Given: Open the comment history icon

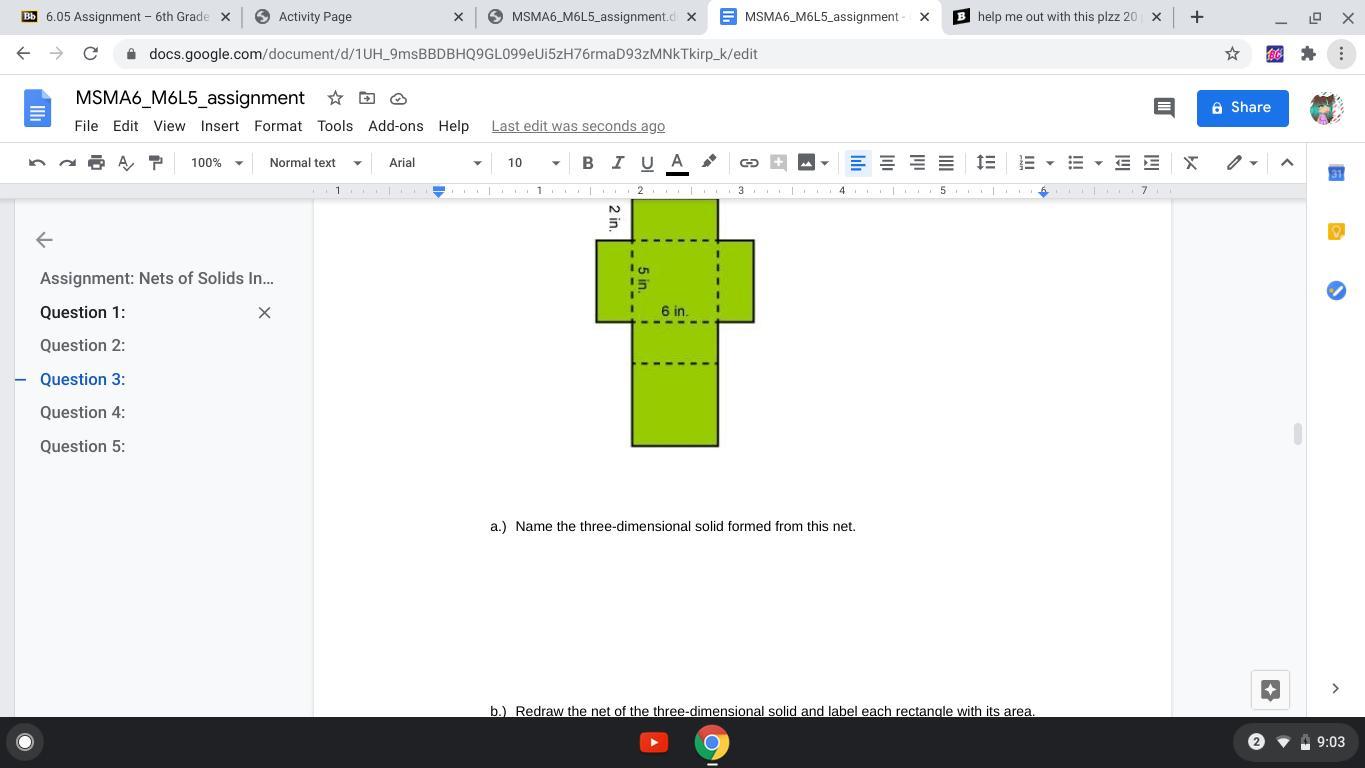Looking at the screenshot, I should 1164,108.
